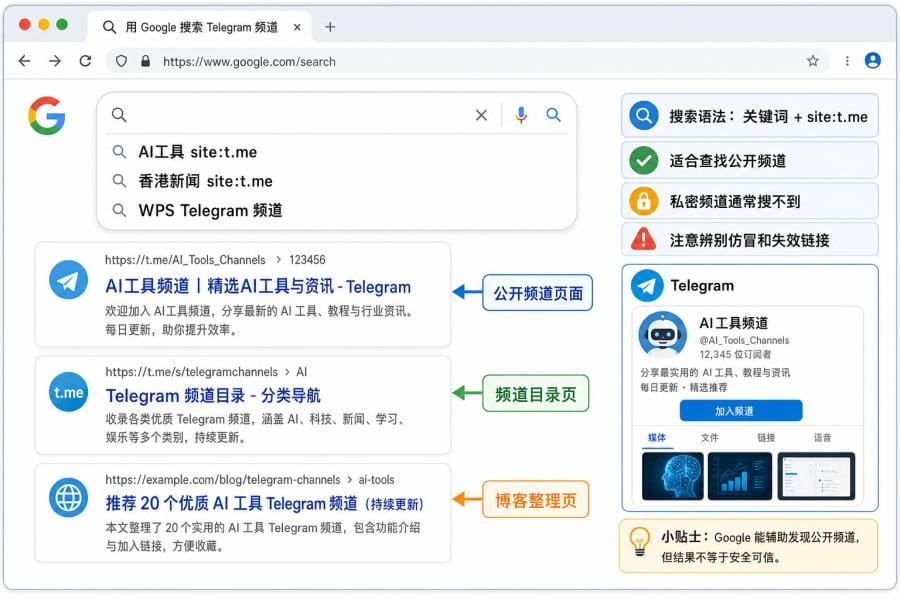
Task: Click the 加入频道 button
Action: pyautogui.click(x=741, y=411)
